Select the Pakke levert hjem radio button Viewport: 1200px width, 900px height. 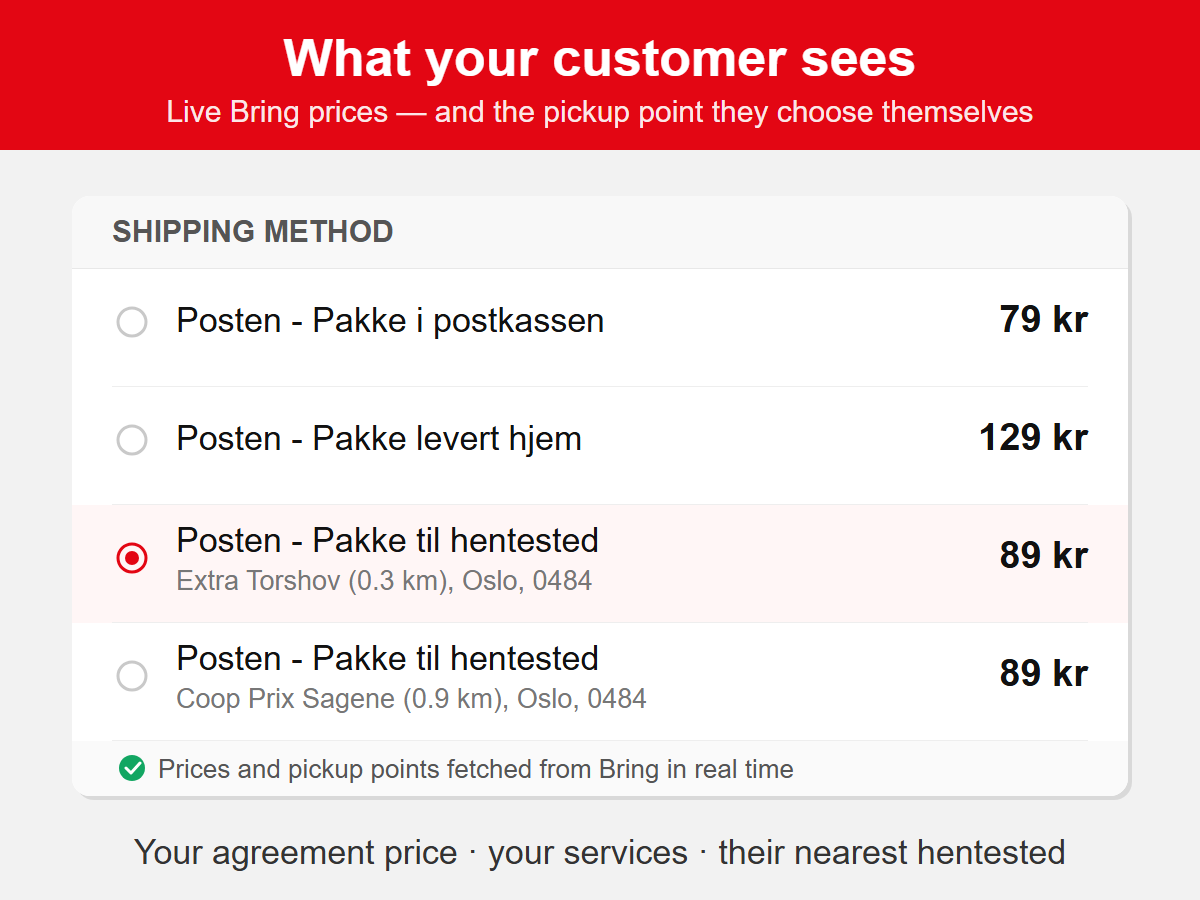132,440
